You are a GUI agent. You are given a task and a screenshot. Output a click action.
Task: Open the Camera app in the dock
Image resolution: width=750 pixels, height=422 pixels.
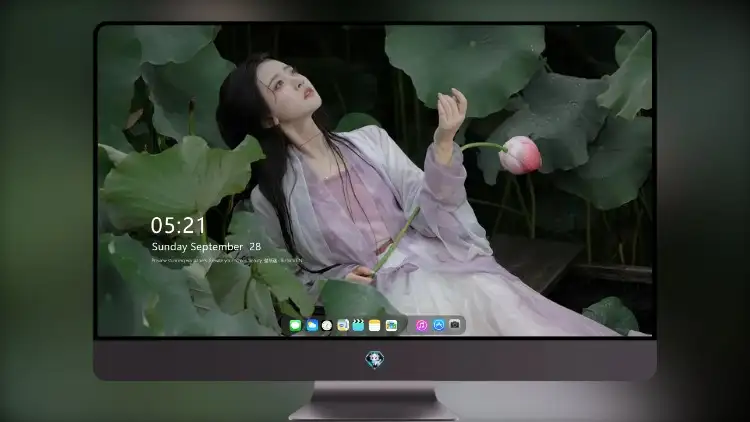(454, 325)
